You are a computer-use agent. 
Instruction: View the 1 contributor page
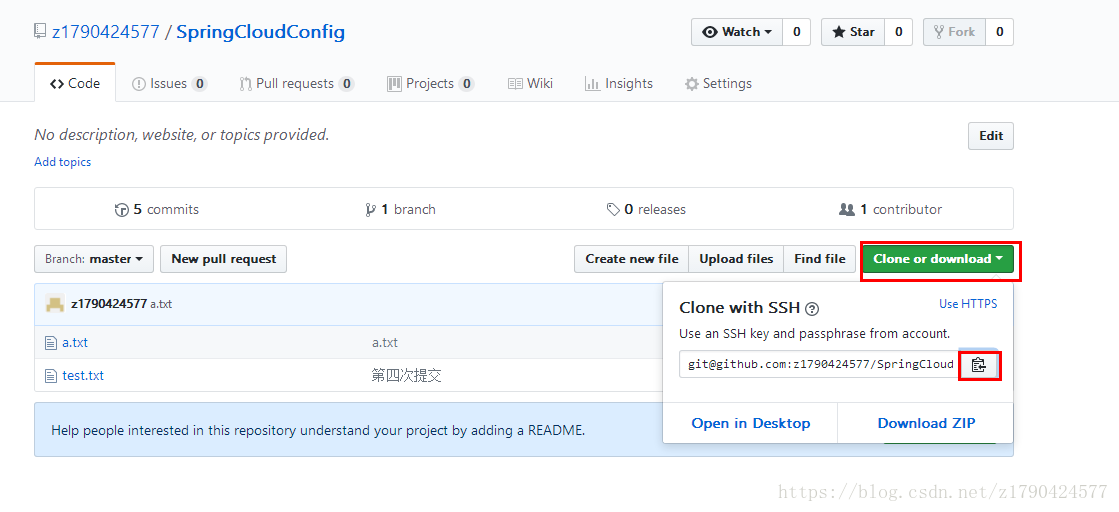coord(890,209)
